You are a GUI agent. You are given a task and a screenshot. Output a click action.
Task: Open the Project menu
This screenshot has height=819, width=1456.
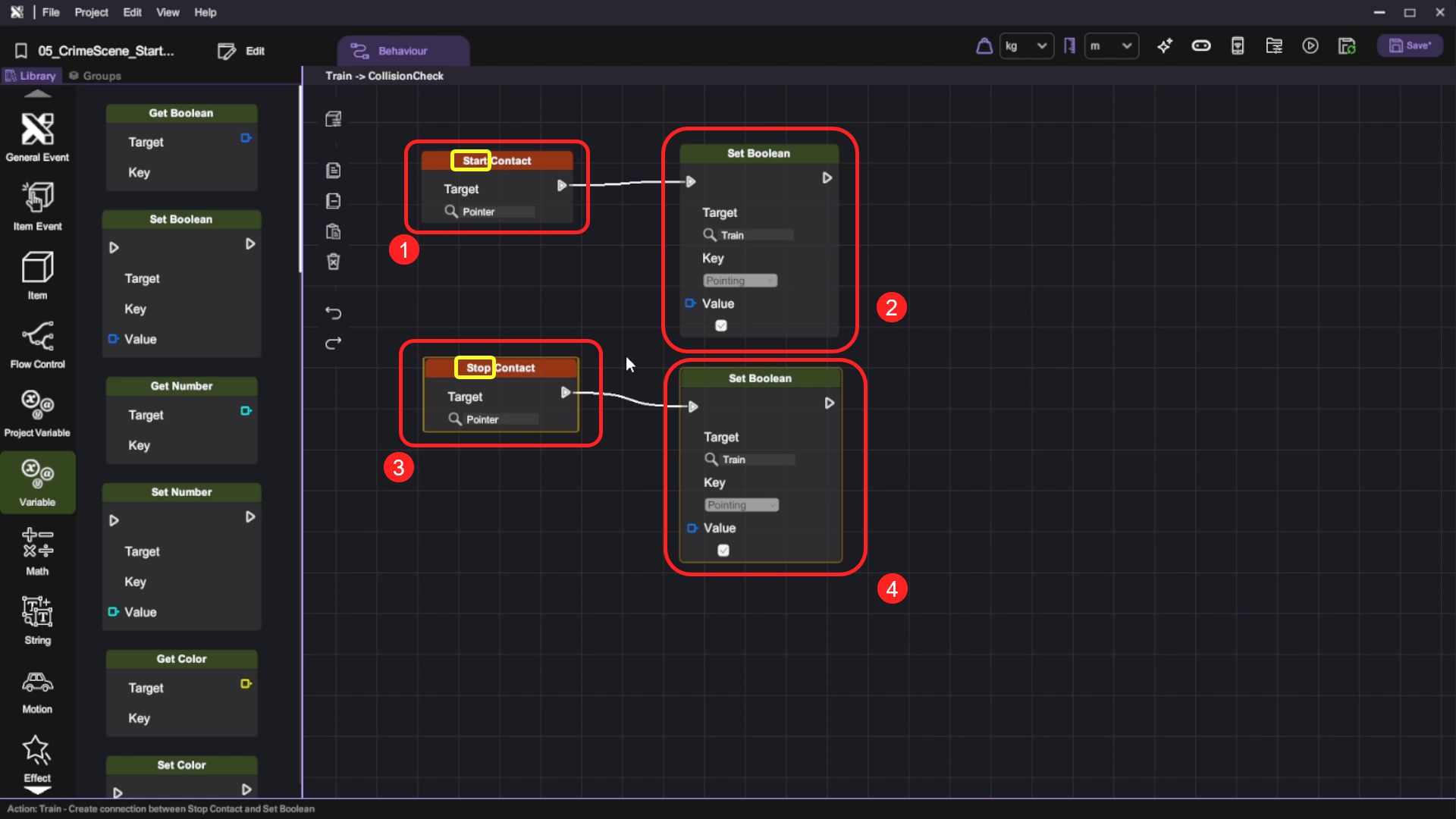click(91, 12)
